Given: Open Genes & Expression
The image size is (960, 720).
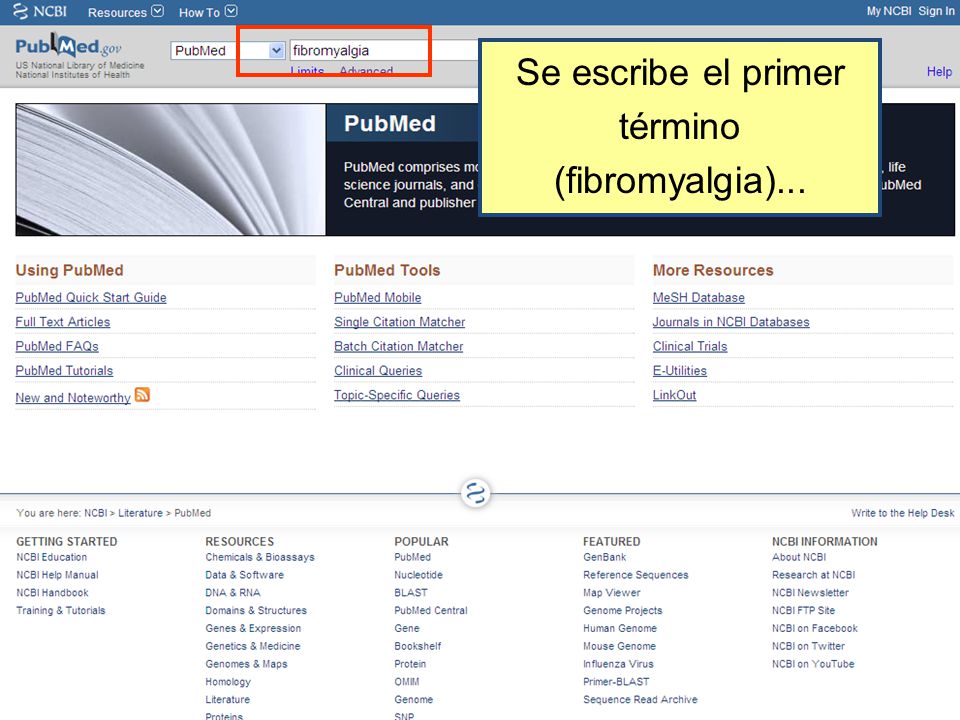Looking at the screenshot, I should click(253, 628).
